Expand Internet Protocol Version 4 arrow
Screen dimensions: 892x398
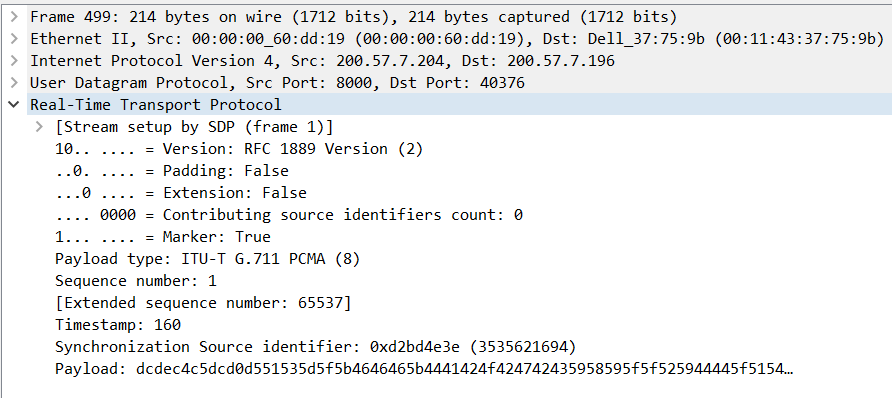(14, 61)
